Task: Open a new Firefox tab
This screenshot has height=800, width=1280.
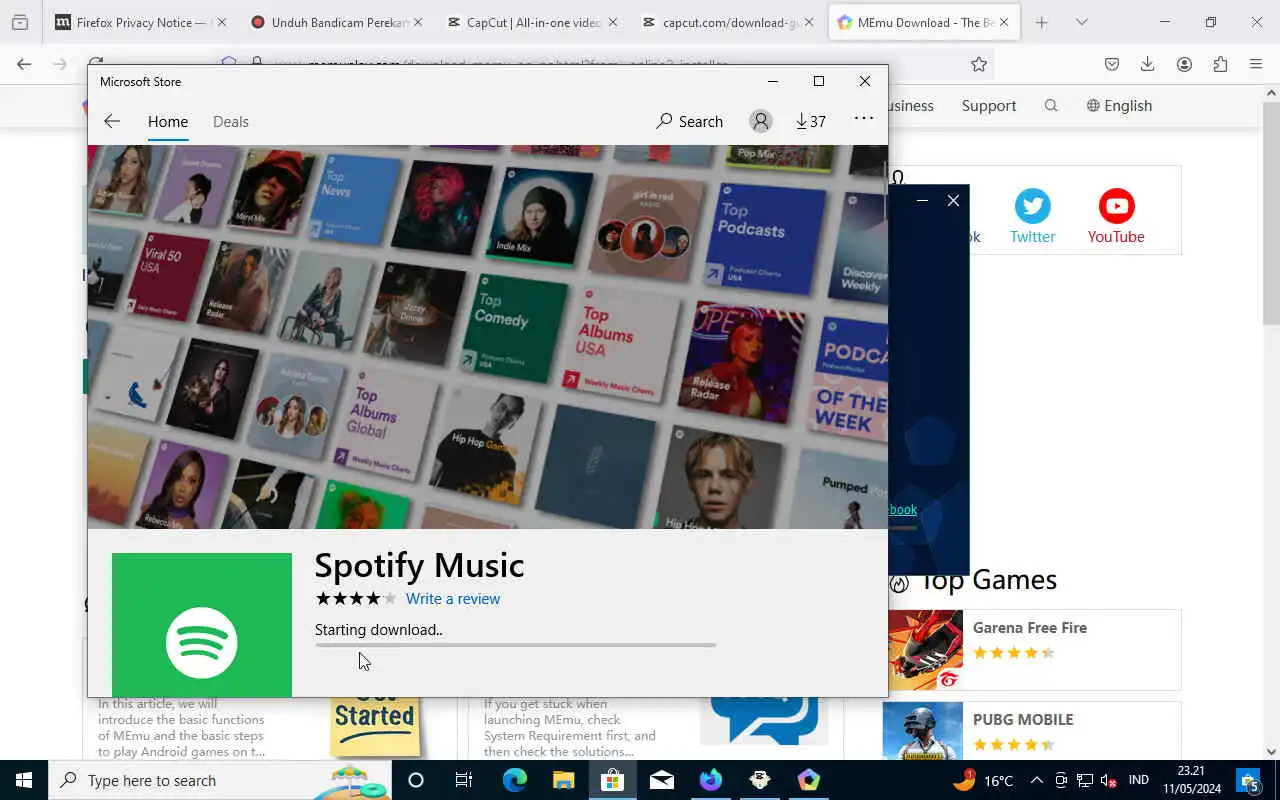Action: [x=1041, y=22]
